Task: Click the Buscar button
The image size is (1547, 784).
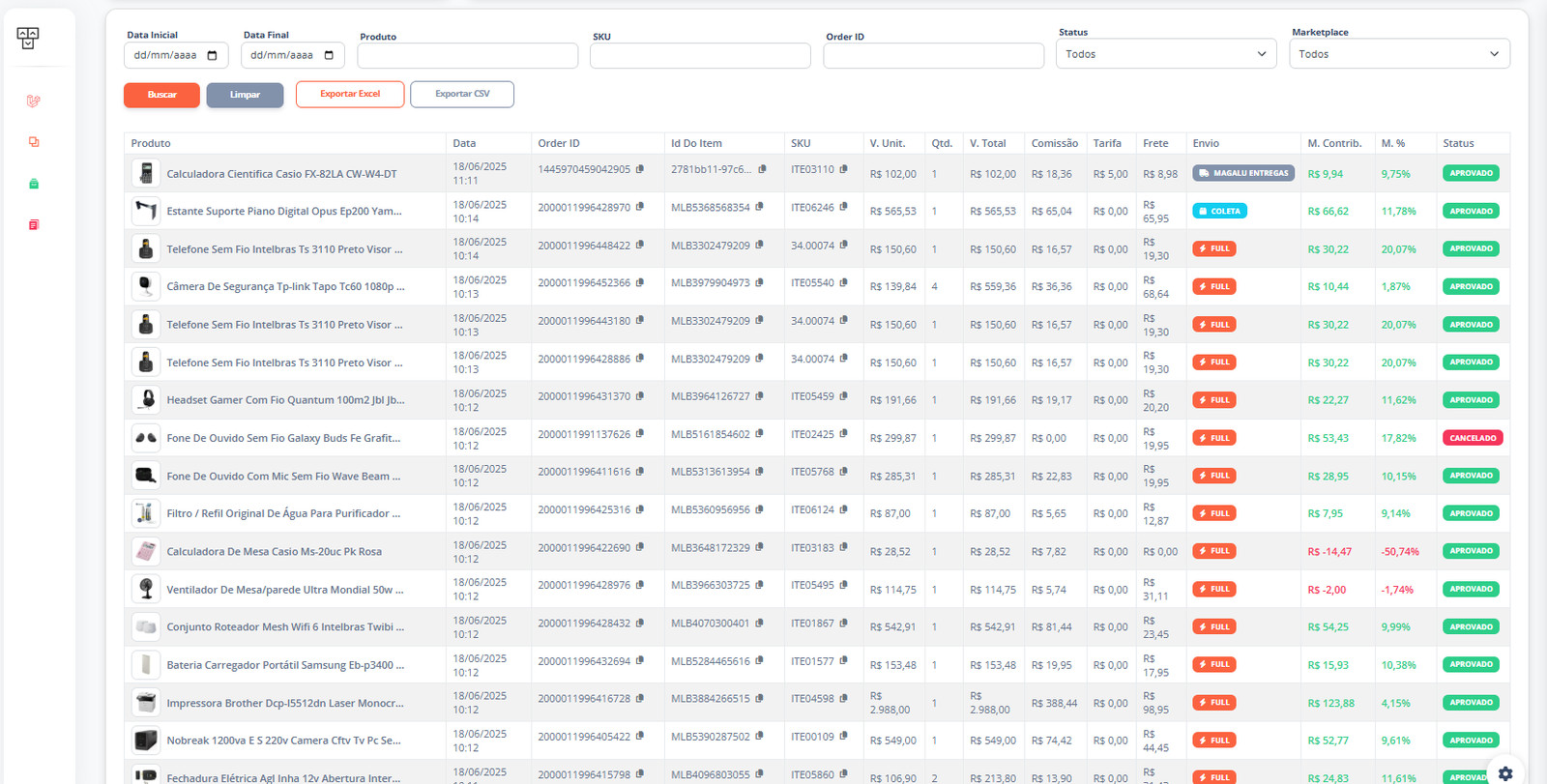Action: [x=161, y=95]
